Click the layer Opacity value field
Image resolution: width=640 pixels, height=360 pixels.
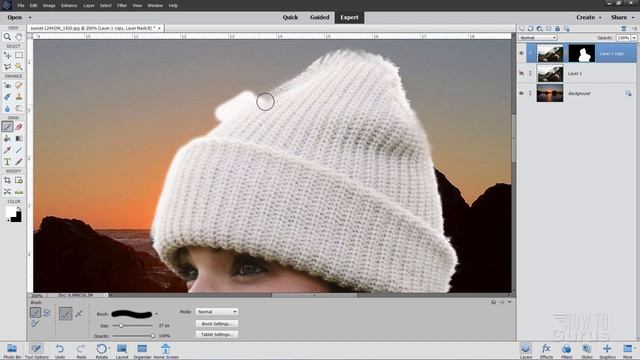click(623, 38)
